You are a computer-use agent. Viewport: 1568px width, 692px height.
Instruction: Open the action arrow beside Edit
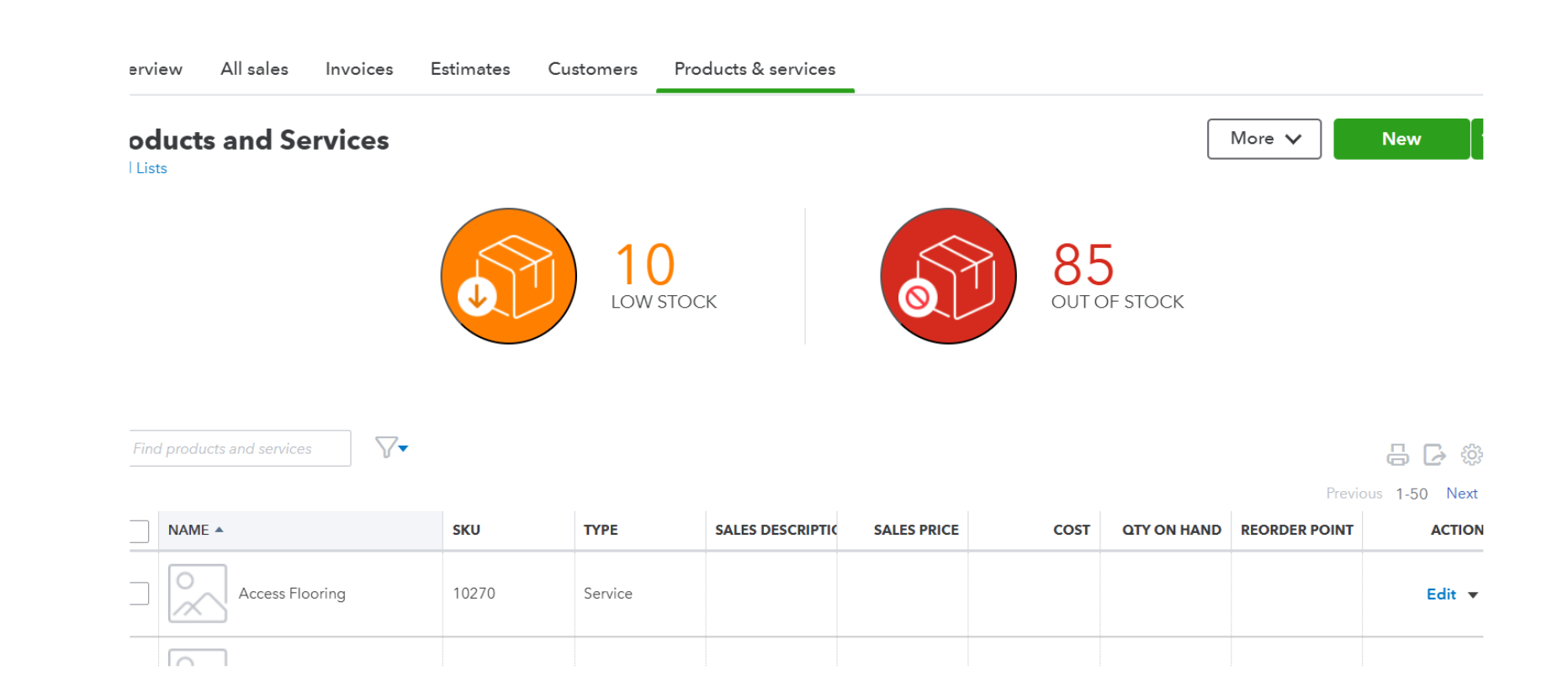pyautogui.click(x=1473, y=595)
